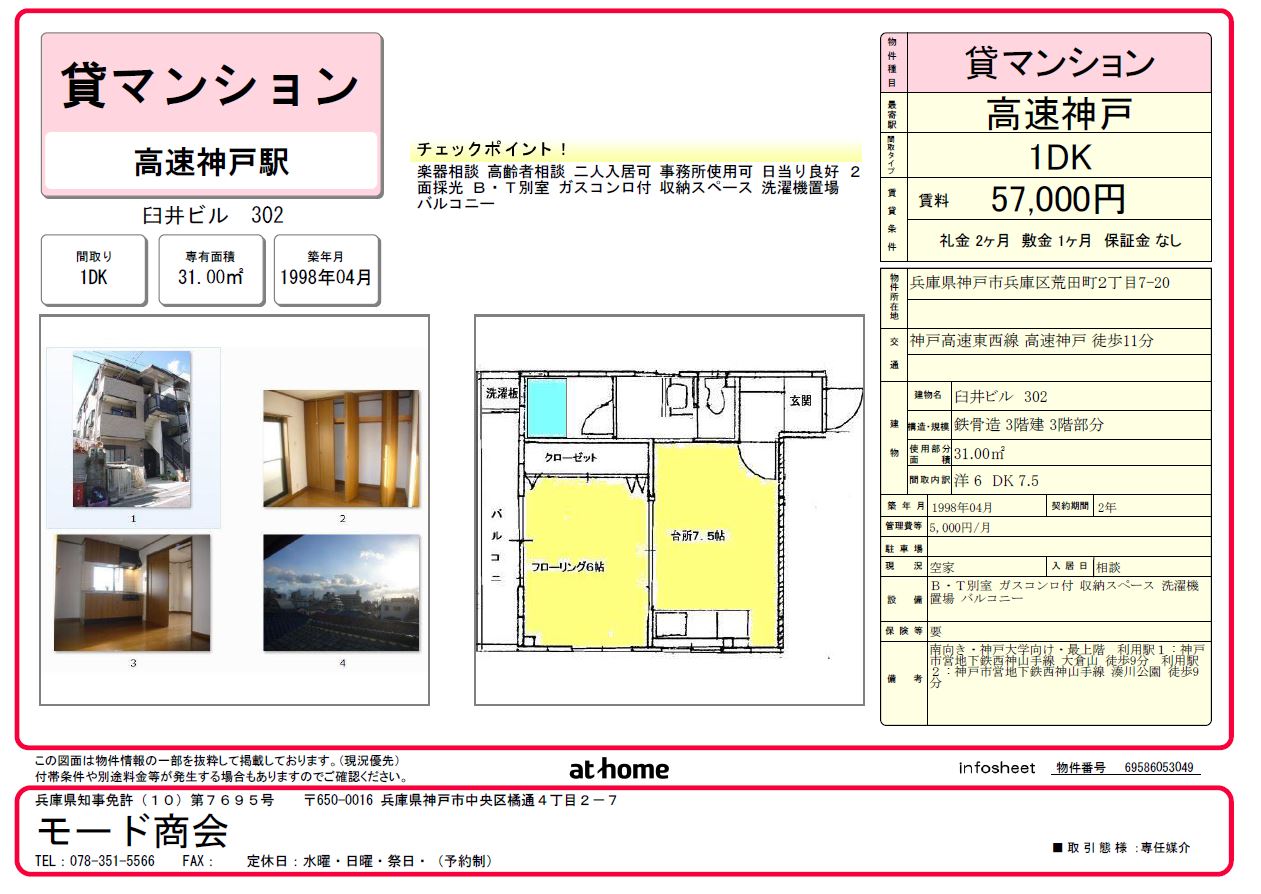Click rent amount 57,000円
The height and width of the screenshot is (894, 1261).
1058,200
